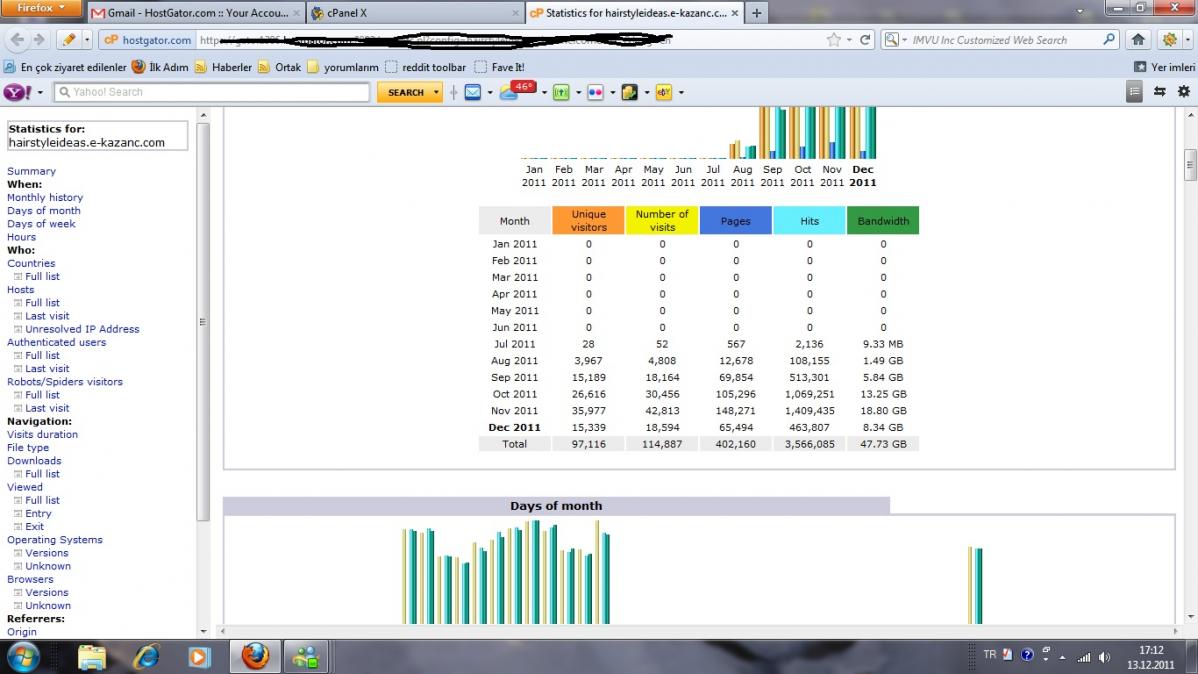The height and width of the screenshot is (674, 1198).
Task: Open a new browser tab
Action: coord(756,13)
